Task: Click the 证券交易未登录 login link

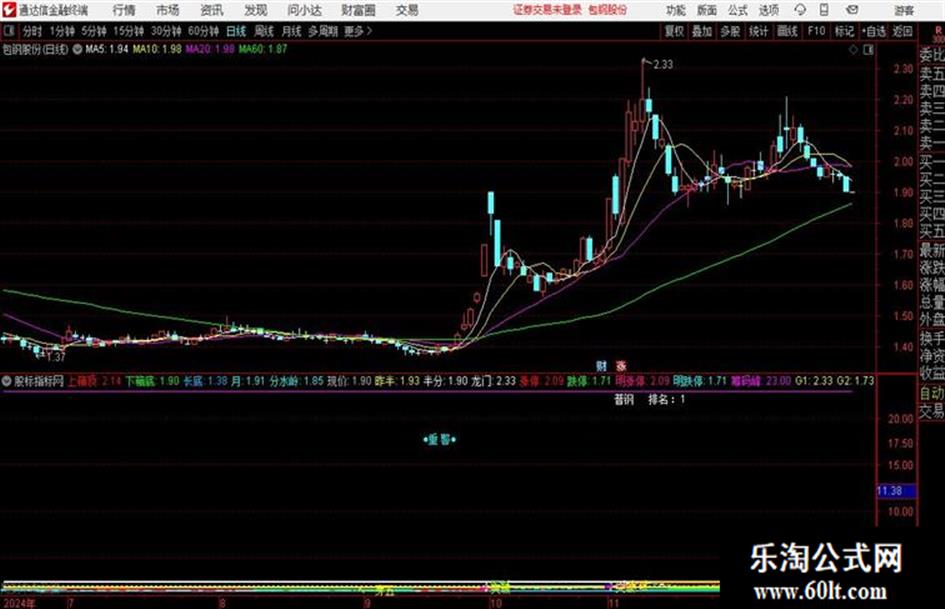Action: click(x=548, y=10)
